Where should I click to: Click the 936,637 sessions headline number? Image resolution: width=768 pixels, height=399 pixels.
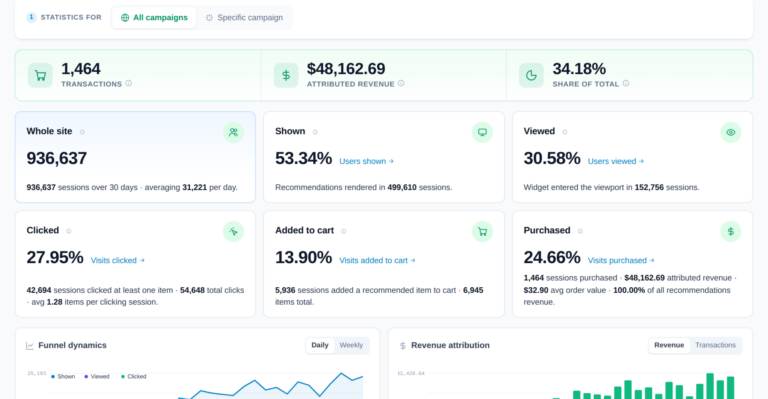pos(56,158)
